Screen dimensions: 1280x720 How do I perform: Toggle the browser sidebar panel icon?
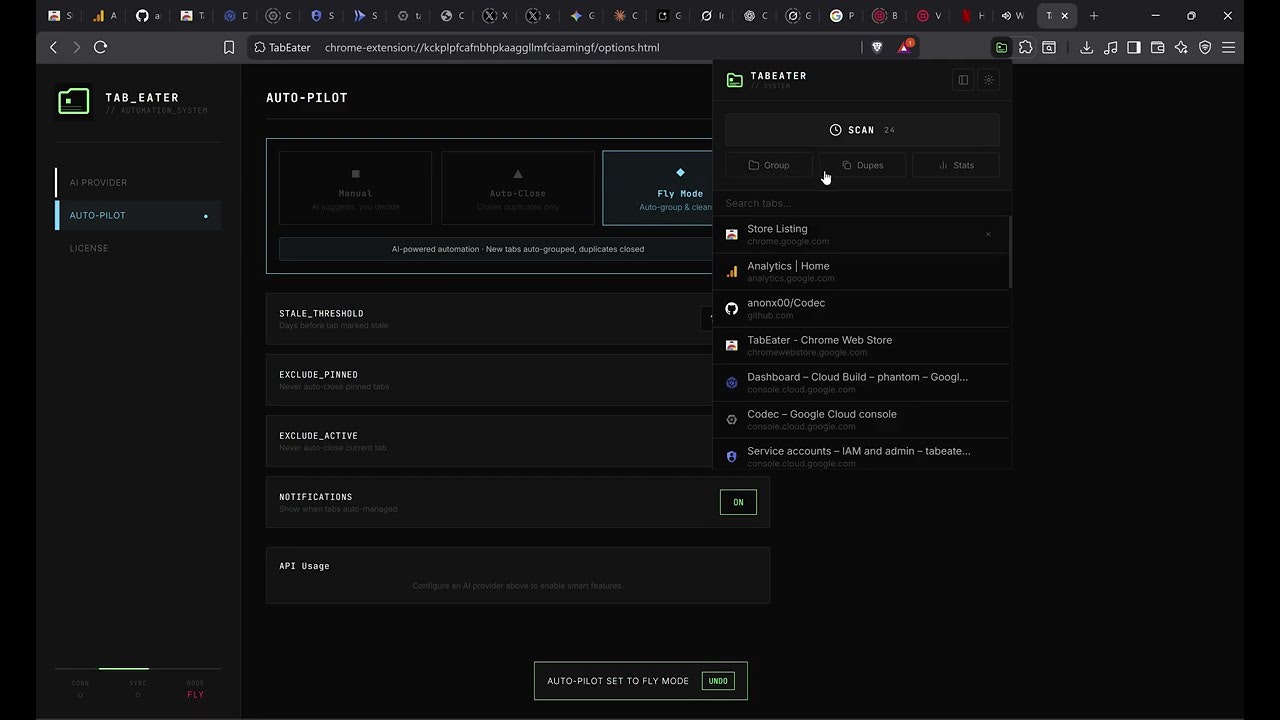click(x=1134, y=47)
